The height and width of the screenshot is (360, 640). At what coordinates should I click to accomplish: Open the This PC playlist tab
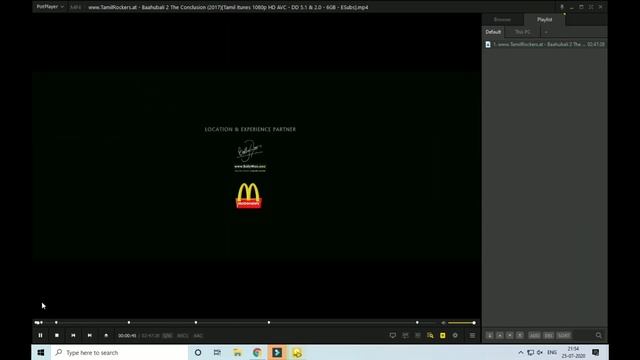522,32
